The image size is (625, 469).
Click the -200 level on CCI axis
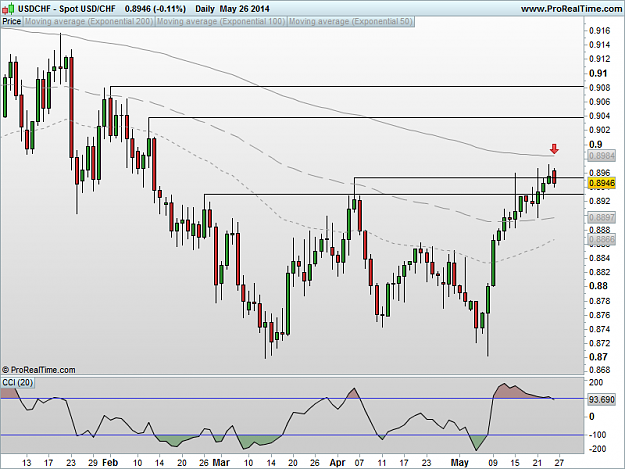pos(597,449)
